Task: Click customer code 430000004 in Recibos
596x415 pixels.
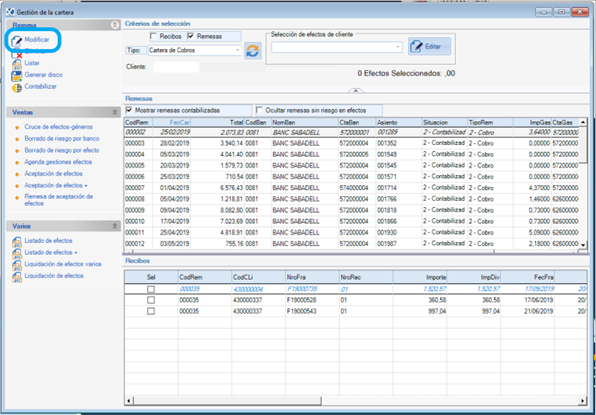Action: click(247, 289)
